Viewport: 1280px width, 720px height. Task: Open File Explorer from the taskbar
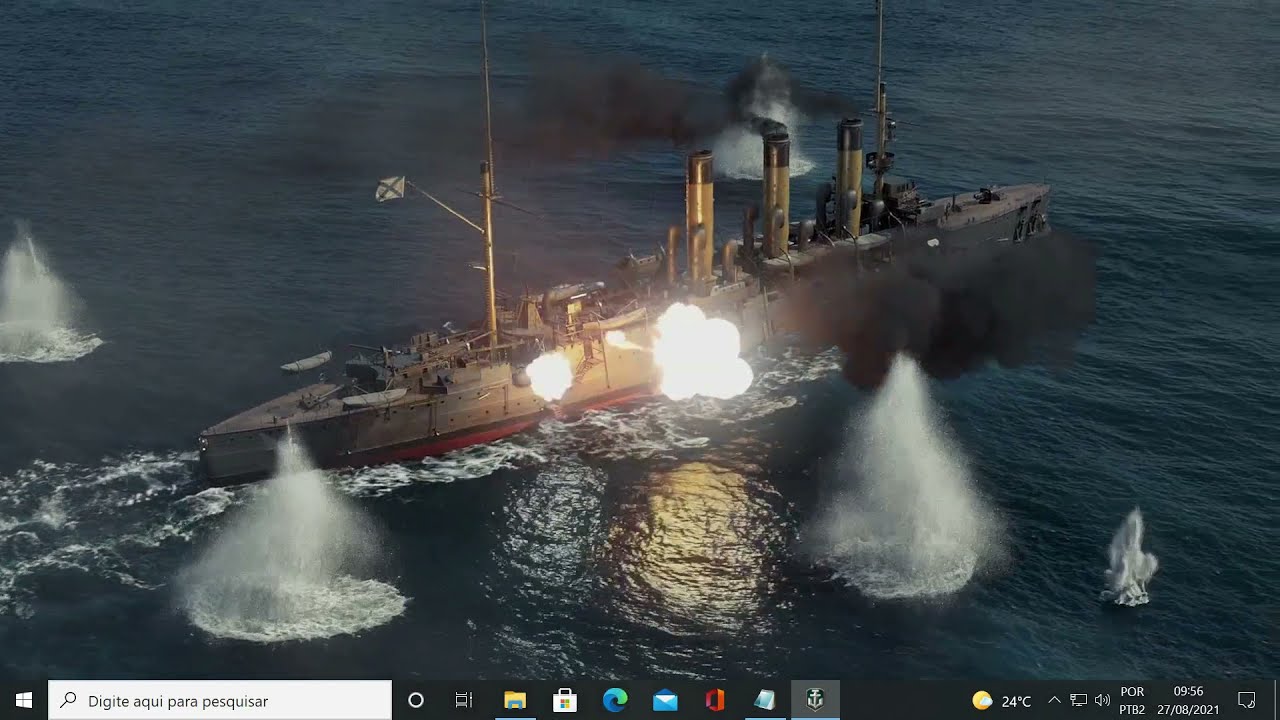point(515,700)
